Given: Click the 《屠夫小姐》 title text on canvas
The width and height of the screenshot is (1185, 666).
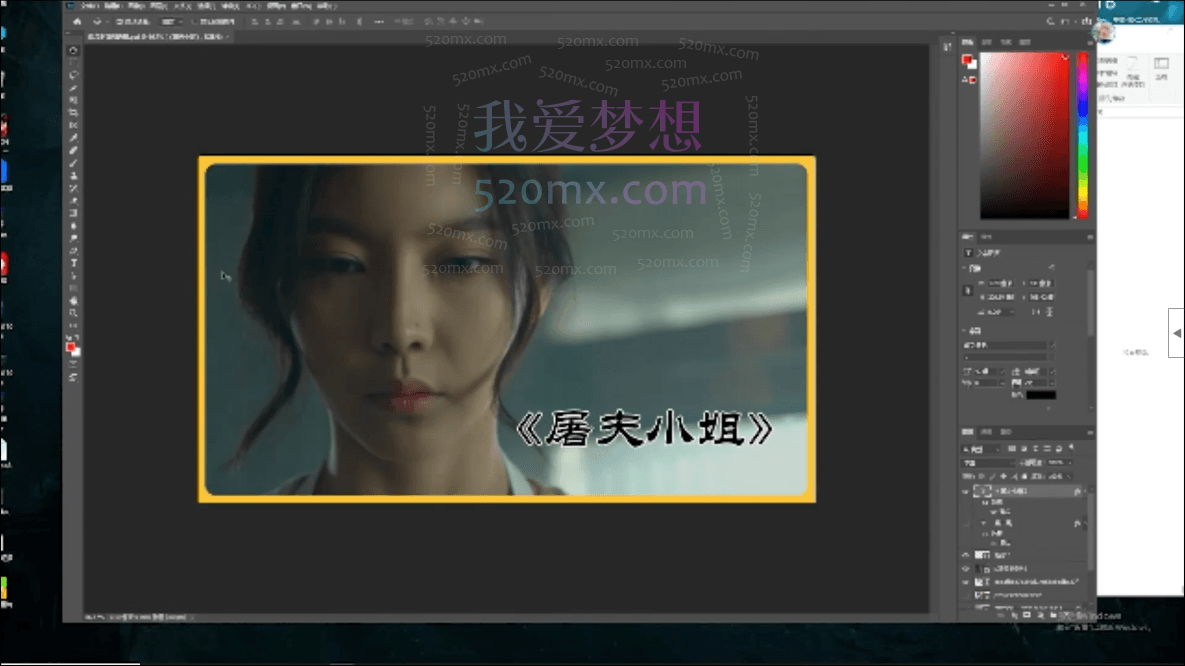Looking at the screenshot, I should pyautogui.click(x=644, y=429).
